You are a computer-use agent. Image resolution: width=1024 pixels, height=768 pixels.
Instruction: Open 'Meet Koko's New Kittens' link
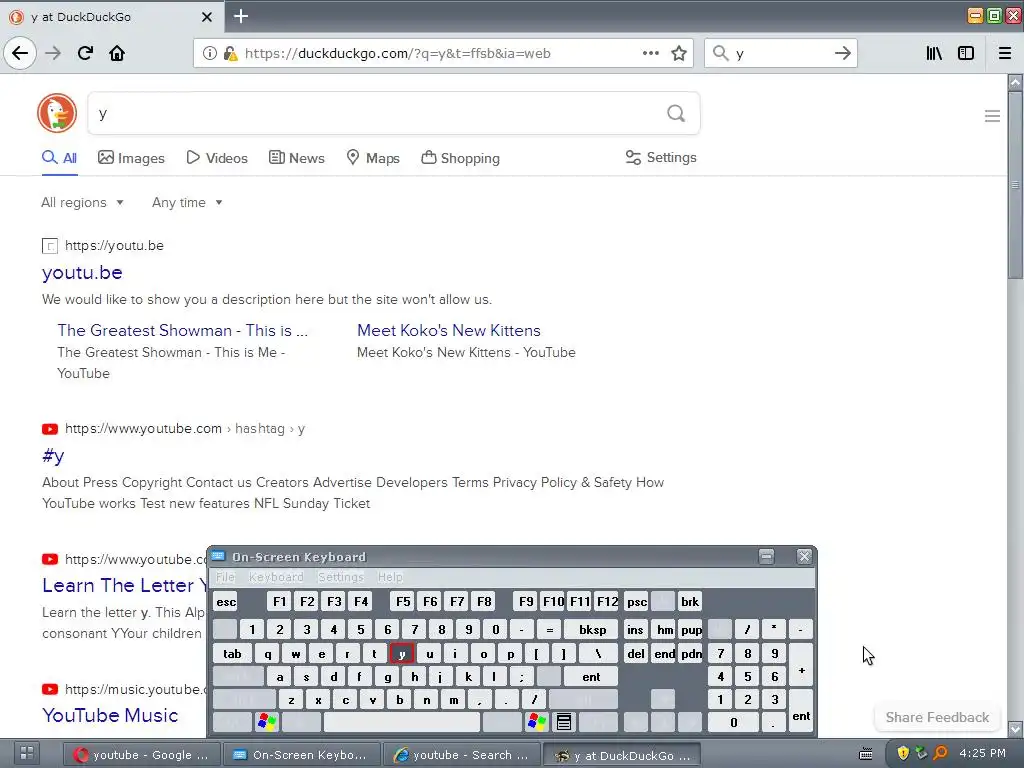(449, 330)
